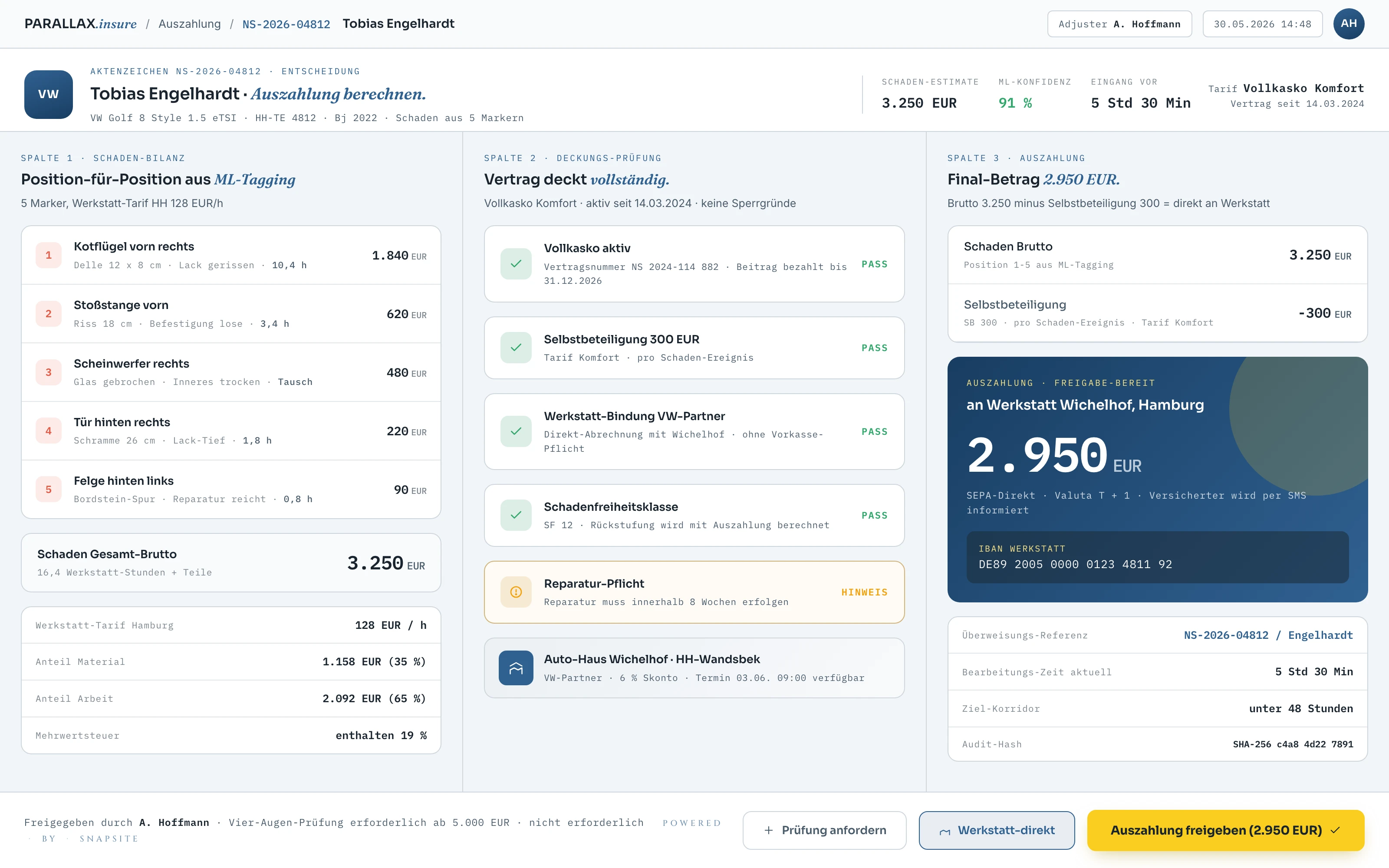The image size is (1389, 868).
Task: Click the Schadenfreiheitsklasse checkmark
Action: tap(515, 515)
